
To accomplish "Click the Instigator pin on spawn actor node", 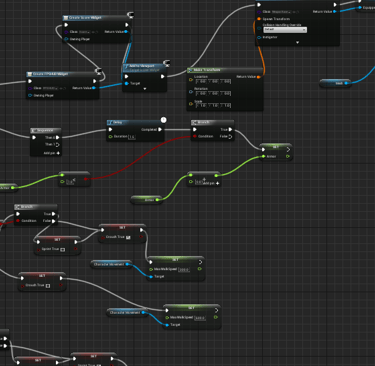I will (259, 37).
